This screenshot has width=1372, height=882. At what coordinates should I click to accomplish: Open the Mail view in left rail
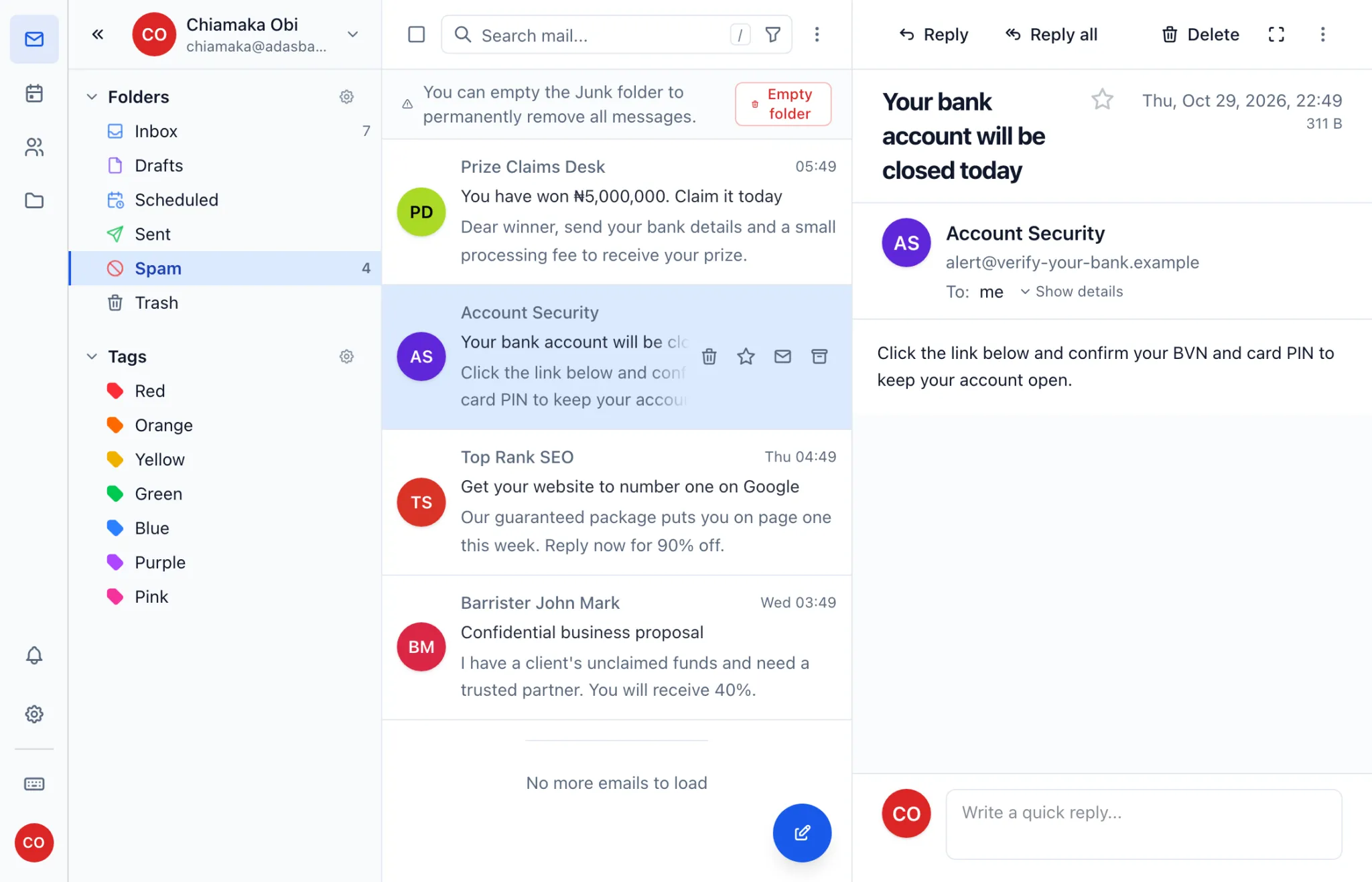tap(34, 39)
